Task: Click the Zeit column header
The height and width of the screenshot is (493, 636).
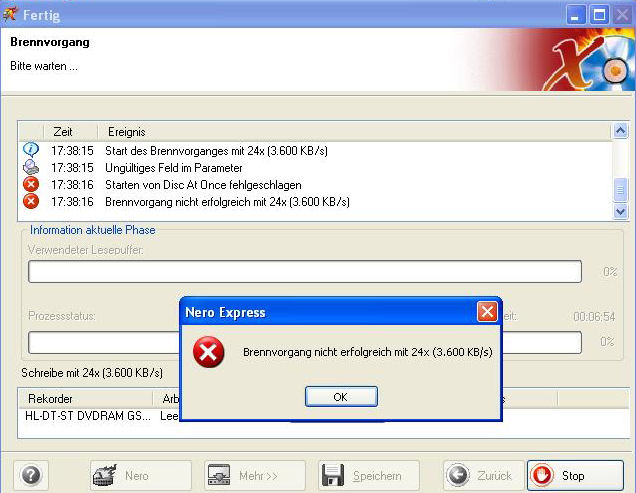Action: (x=70, y=132)
